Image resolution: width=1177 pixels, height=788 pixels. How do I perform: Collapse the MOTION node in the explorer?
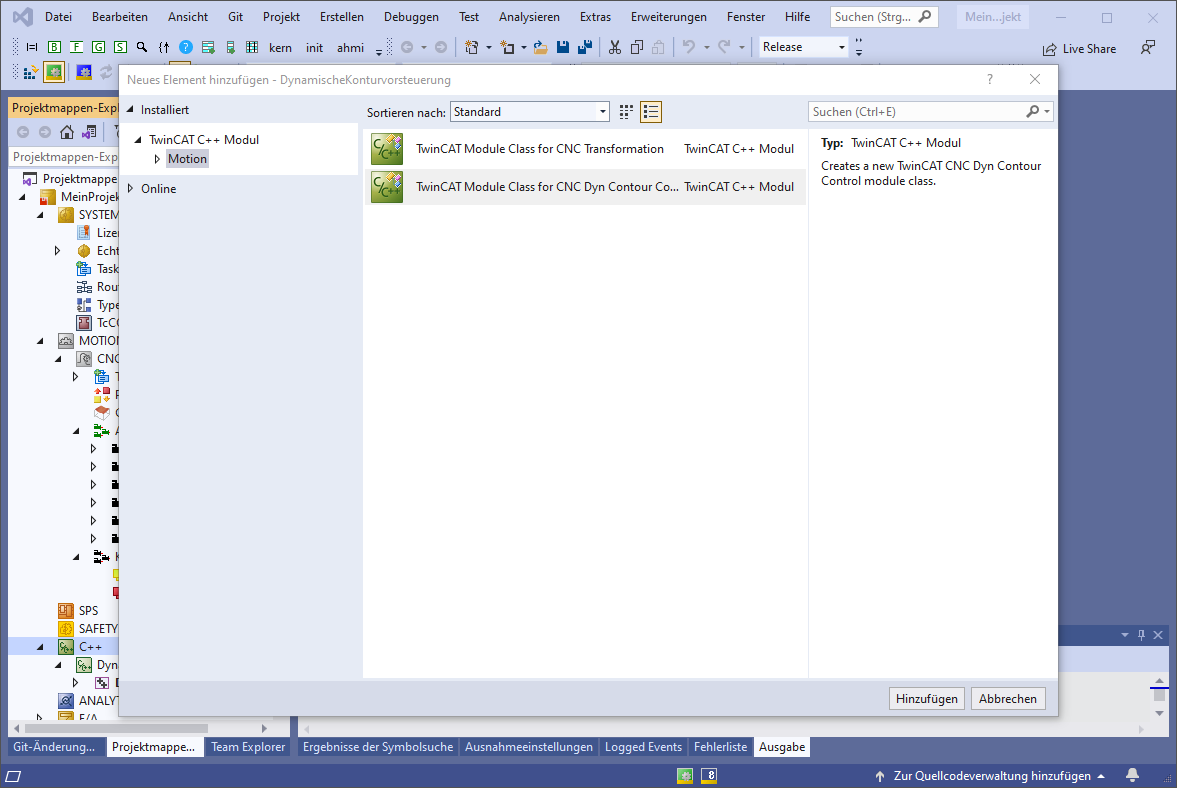pyautogui.click(x=41, y=341)
